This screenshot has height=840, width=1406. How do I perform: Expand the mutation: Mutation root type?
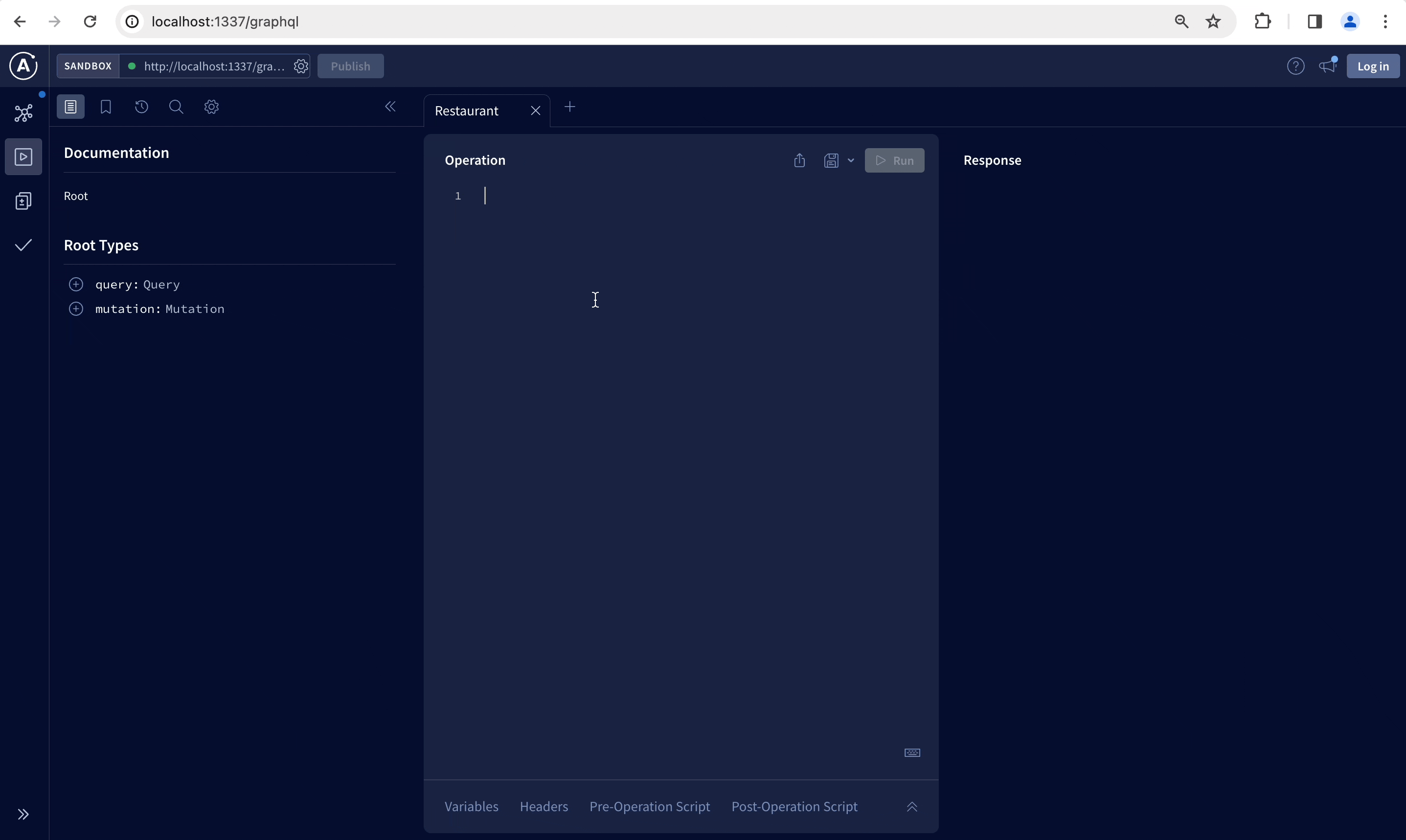click(76, 309)
